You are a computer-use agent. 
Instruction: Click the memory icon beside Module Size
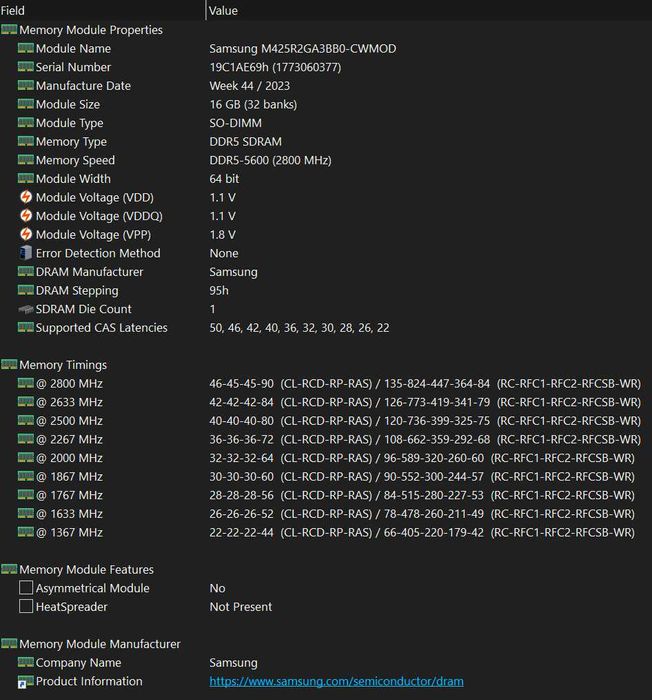(25, 104)
